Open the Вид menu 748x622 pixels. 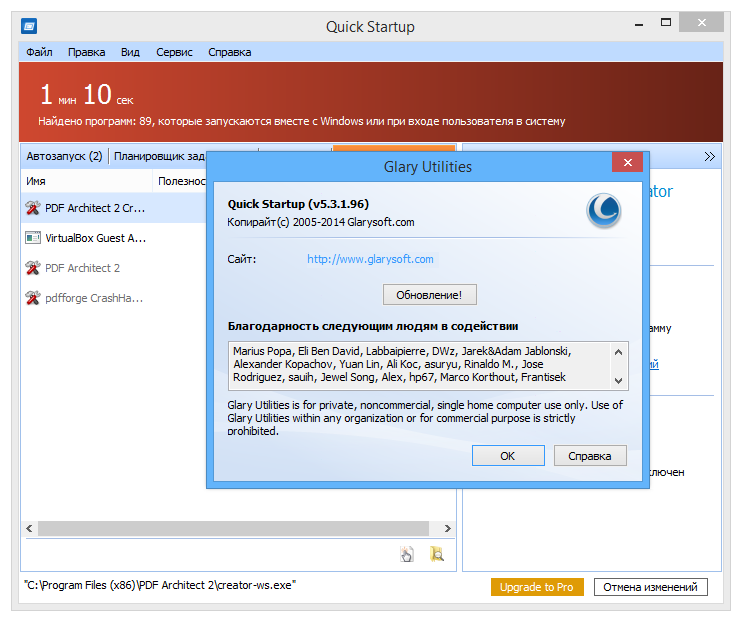130,52
